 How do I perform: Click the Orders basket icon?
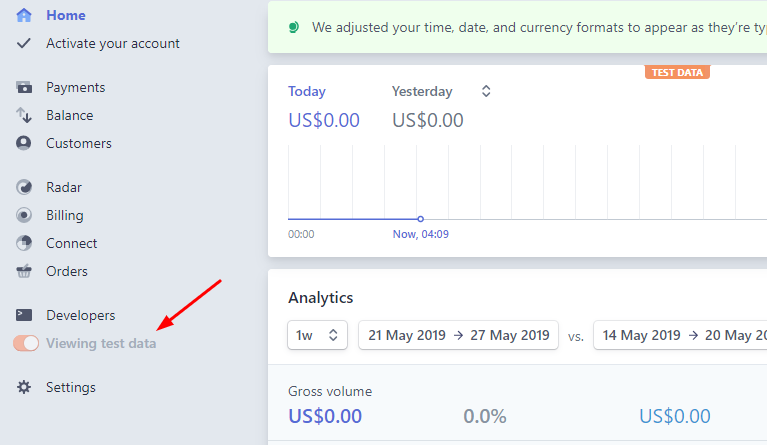point(24,272)
